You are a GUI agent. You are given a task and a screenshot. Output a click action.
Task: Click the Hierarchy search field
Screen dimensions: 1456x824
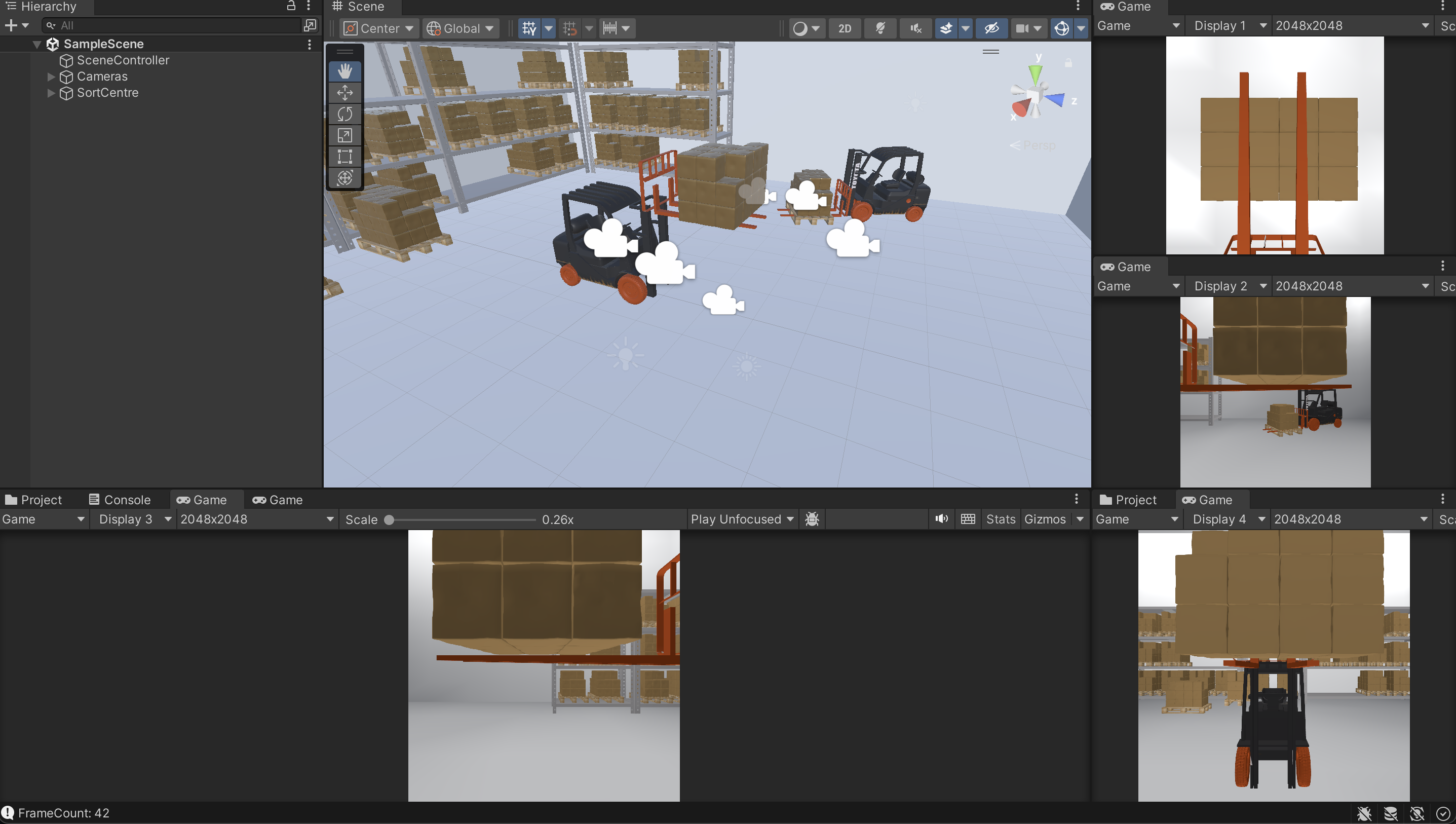173,25
